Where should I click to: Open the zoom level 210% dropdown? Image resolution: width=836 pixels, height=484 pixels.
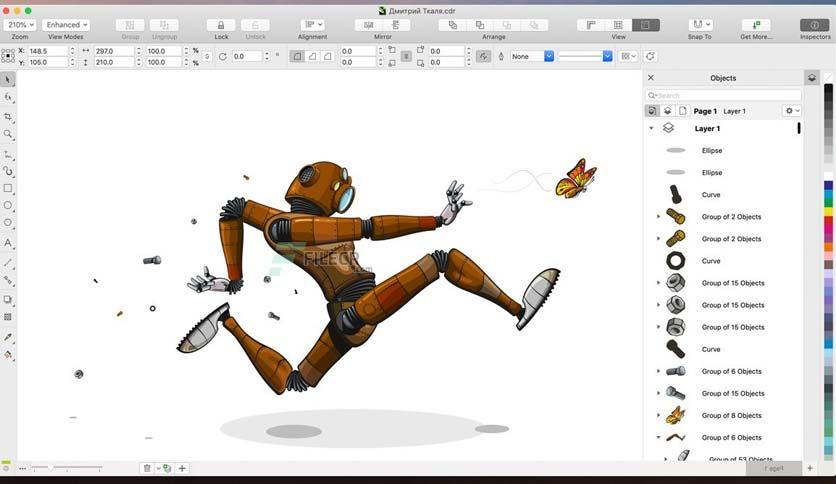point(20,25)
